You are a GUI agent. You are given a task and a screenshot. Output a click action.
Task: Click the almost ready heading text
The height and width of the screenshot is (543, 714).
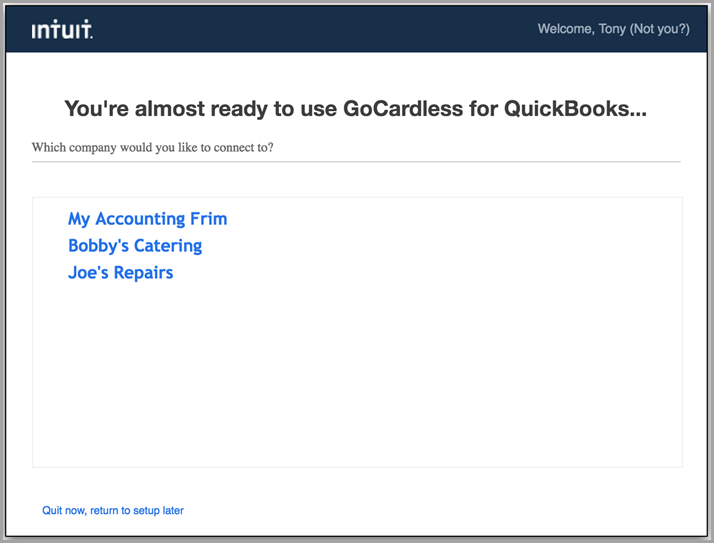(355, 109)
